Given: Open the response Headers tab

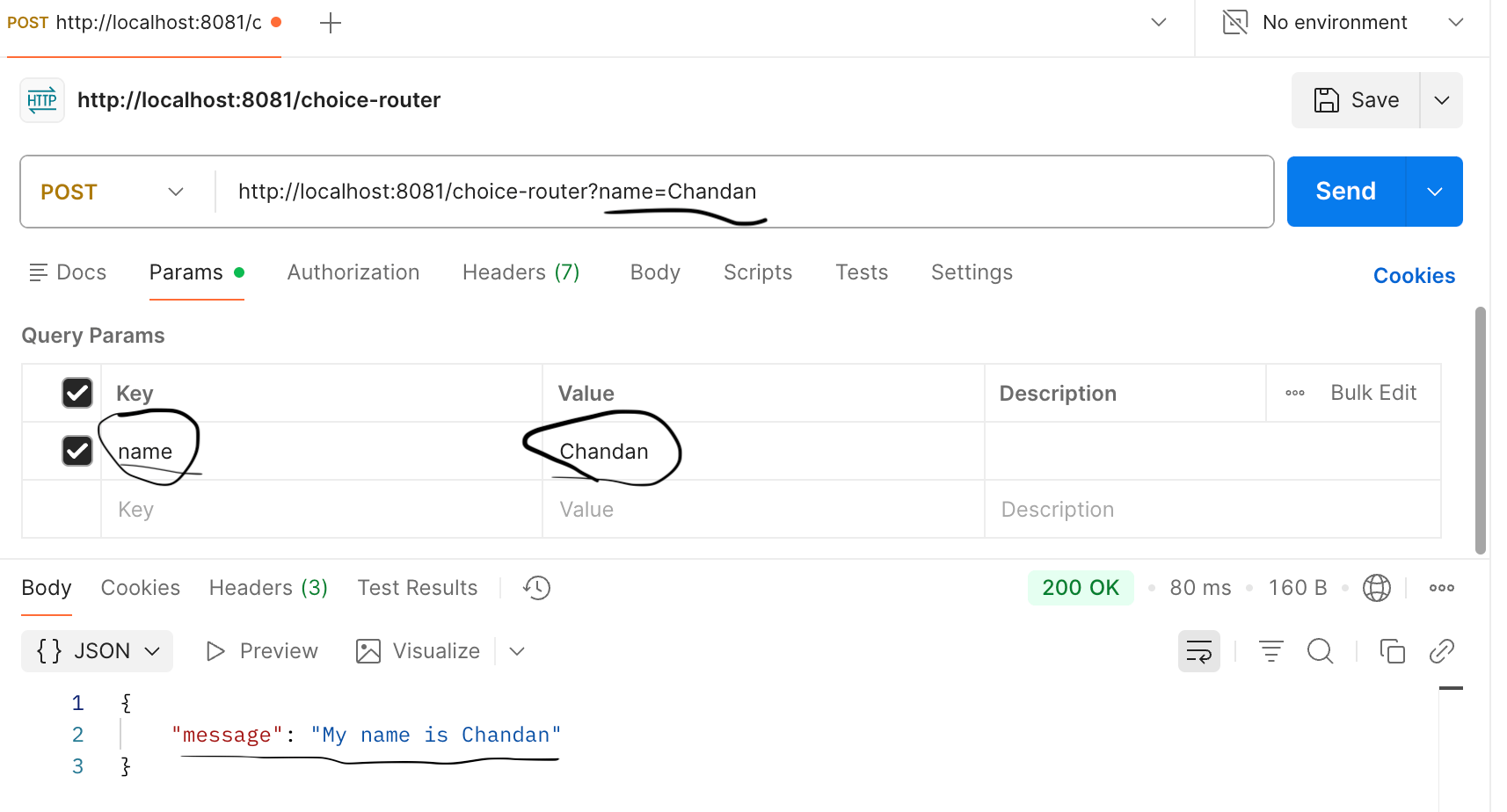Looking at the screenshot, I should (268, 587).
